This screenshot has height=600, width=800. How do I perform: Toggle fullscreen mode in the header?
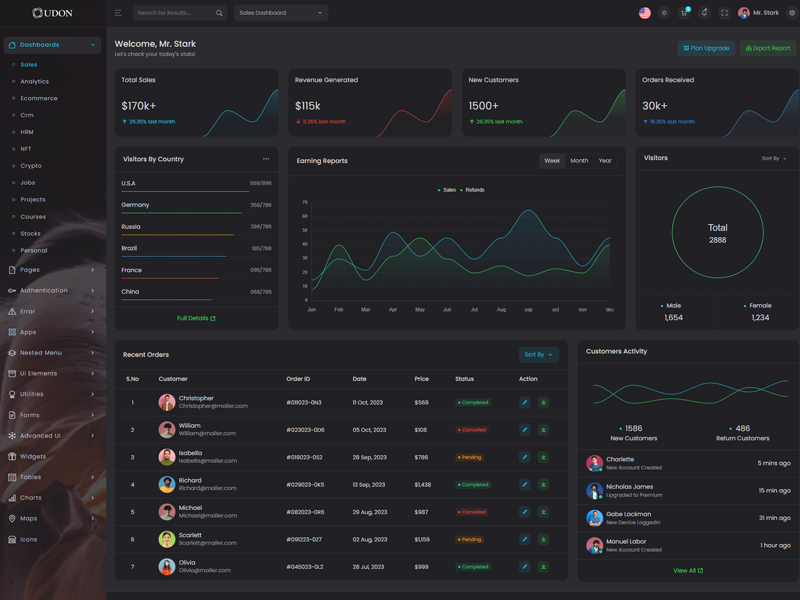(724, 13)
